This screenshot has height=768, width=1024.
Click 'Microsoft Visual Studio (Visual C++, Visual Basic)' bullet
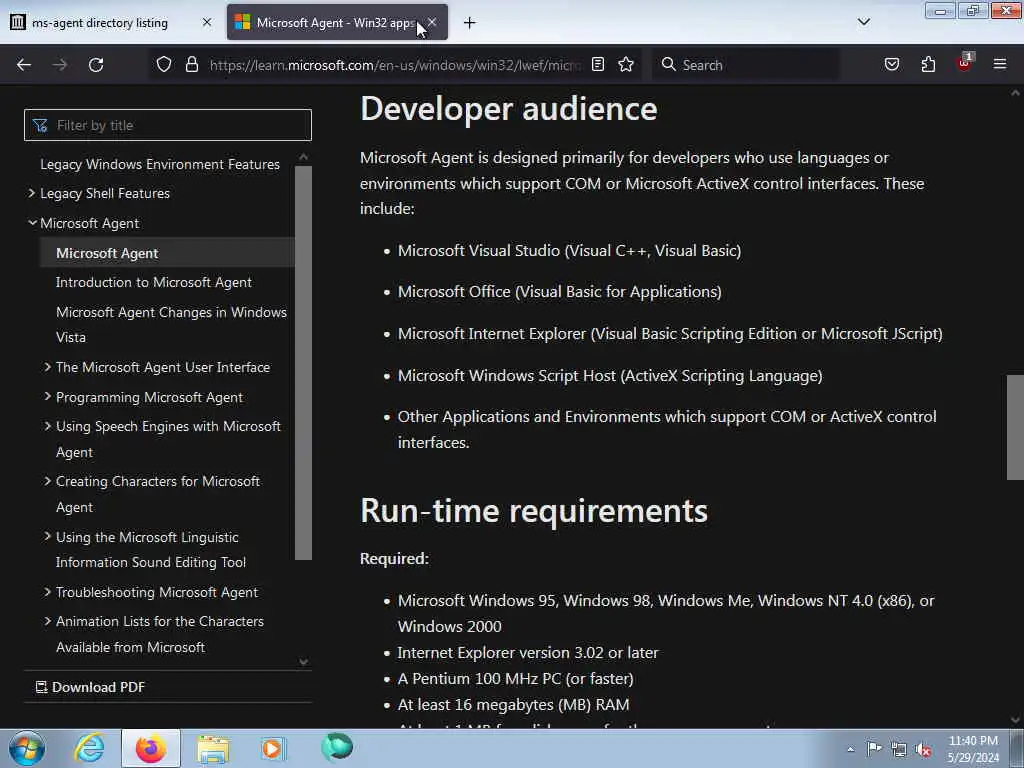[569, 251]
